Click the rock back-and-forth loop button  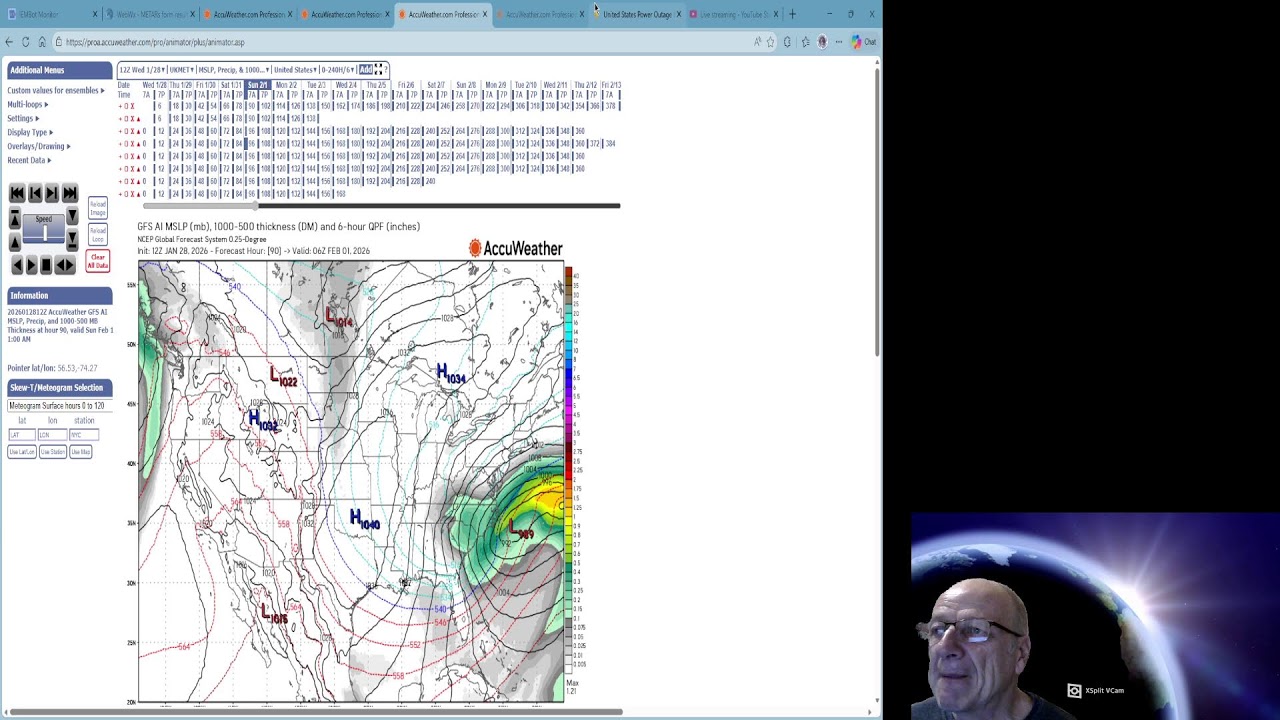[65, 265]
